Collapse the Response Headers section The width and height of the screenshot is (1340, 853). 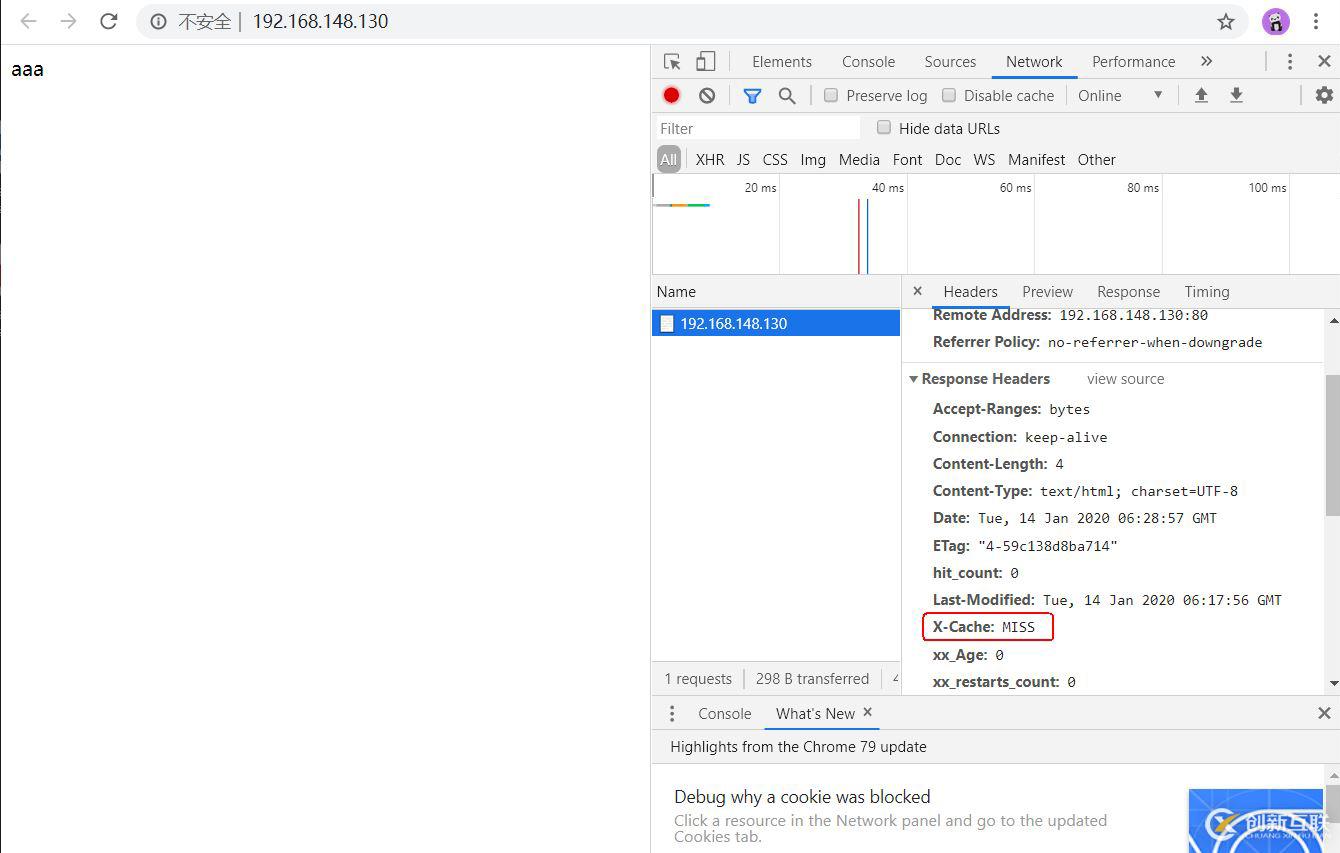(x=913, y=379)
